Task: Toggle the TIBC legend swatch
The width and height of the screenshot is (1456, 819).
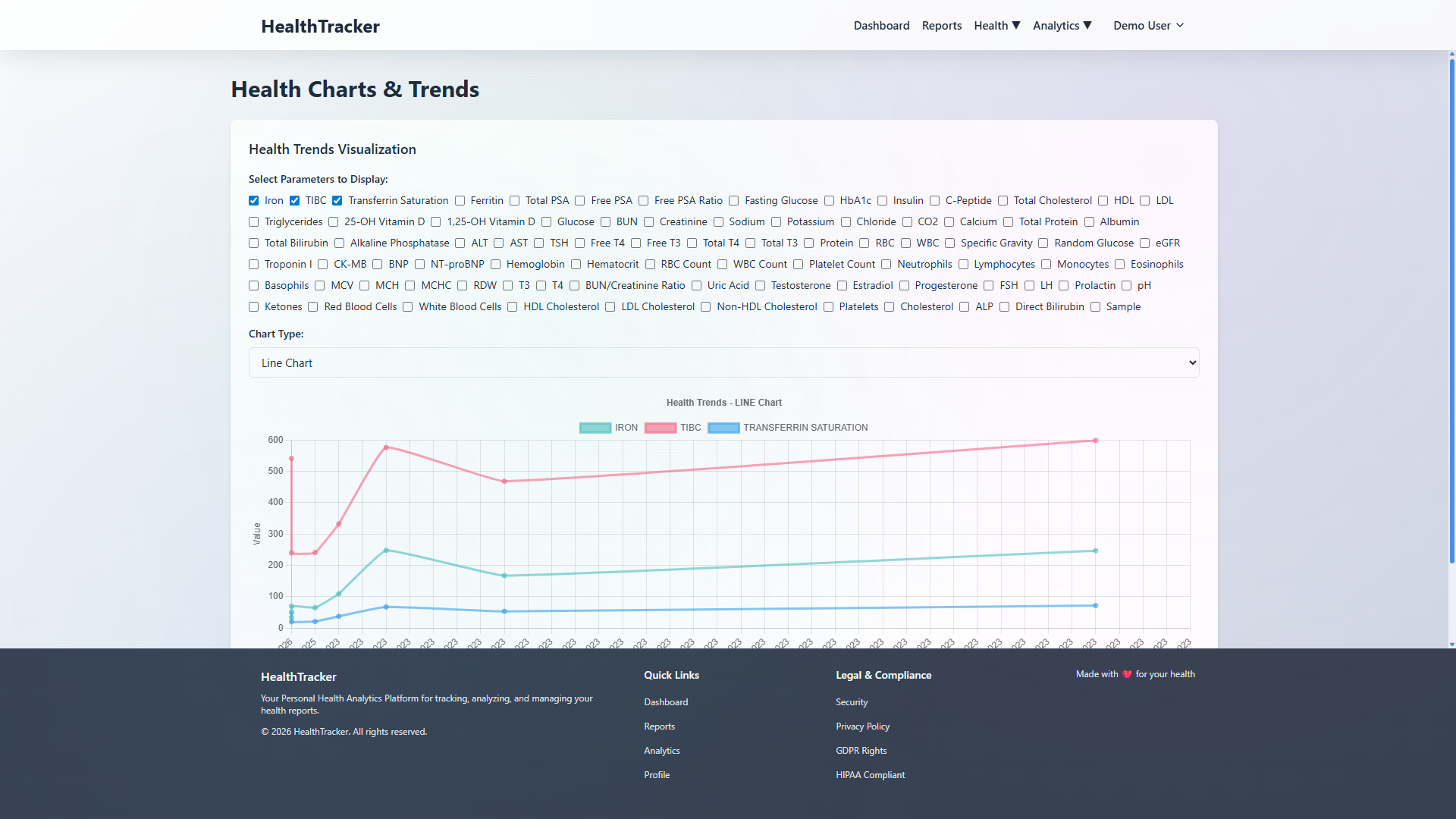Action: [x=660, y=428]
